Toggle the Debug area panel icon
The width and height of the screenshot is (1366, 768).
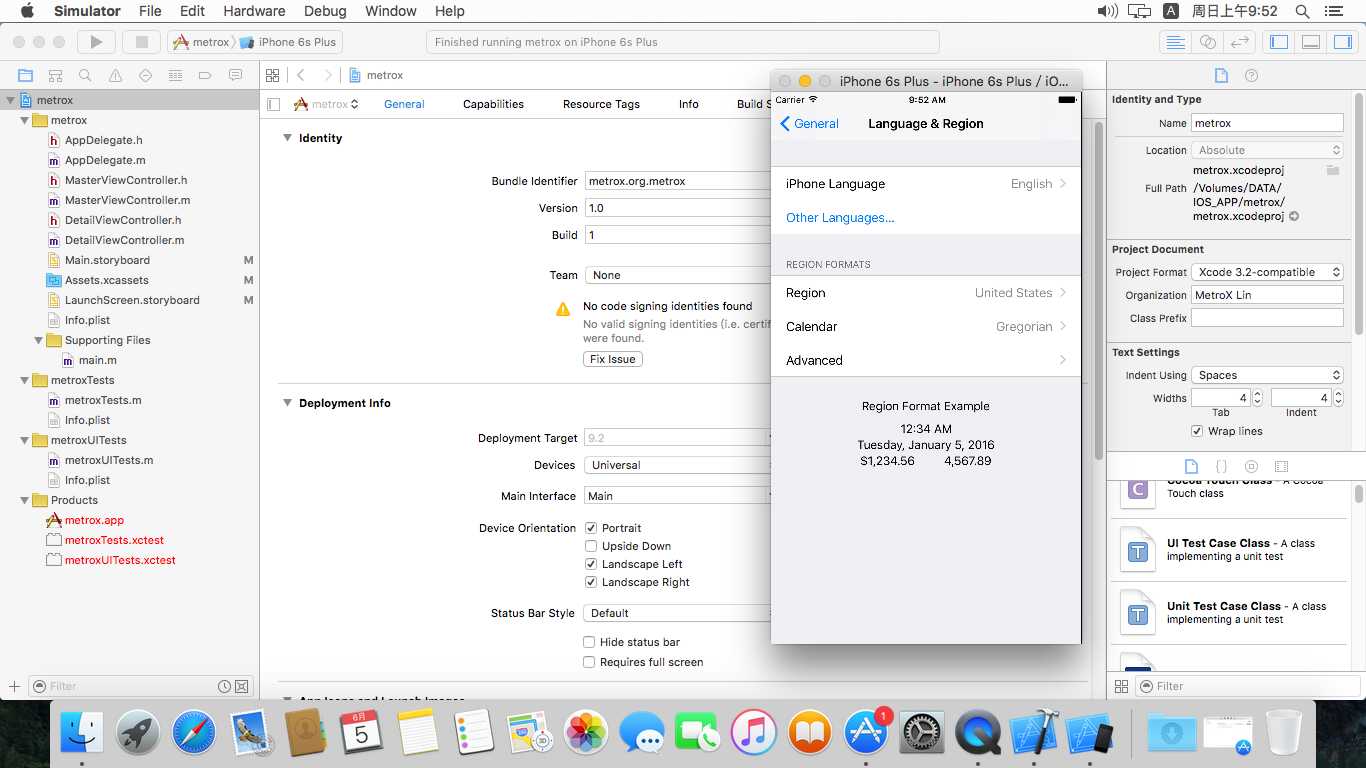tap(1311, 42)
